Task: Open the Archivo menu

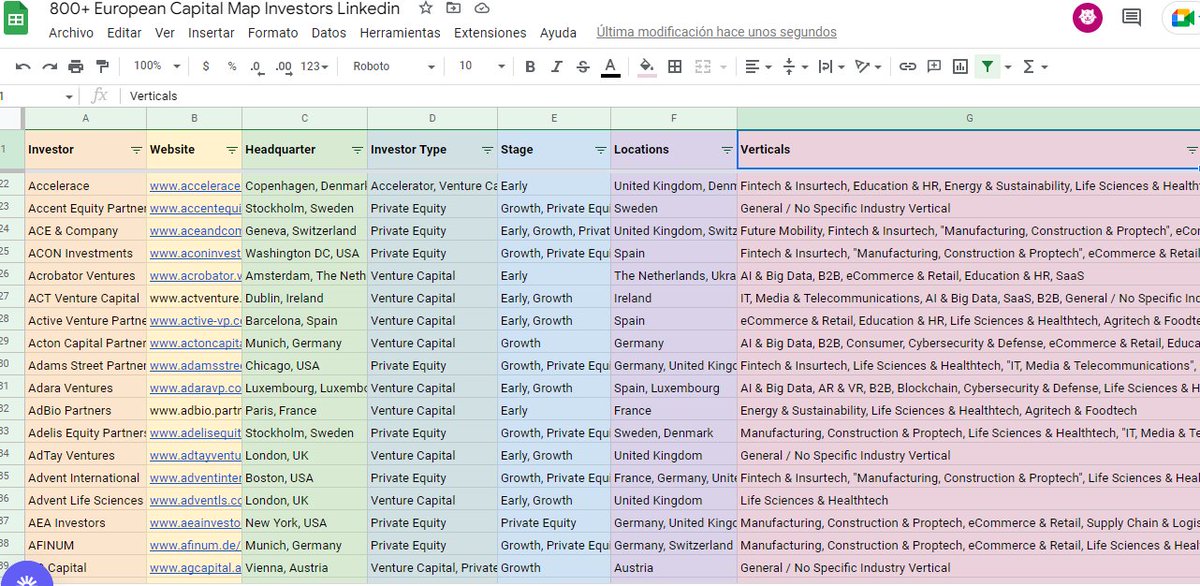Action: click(x=71, y=33)
